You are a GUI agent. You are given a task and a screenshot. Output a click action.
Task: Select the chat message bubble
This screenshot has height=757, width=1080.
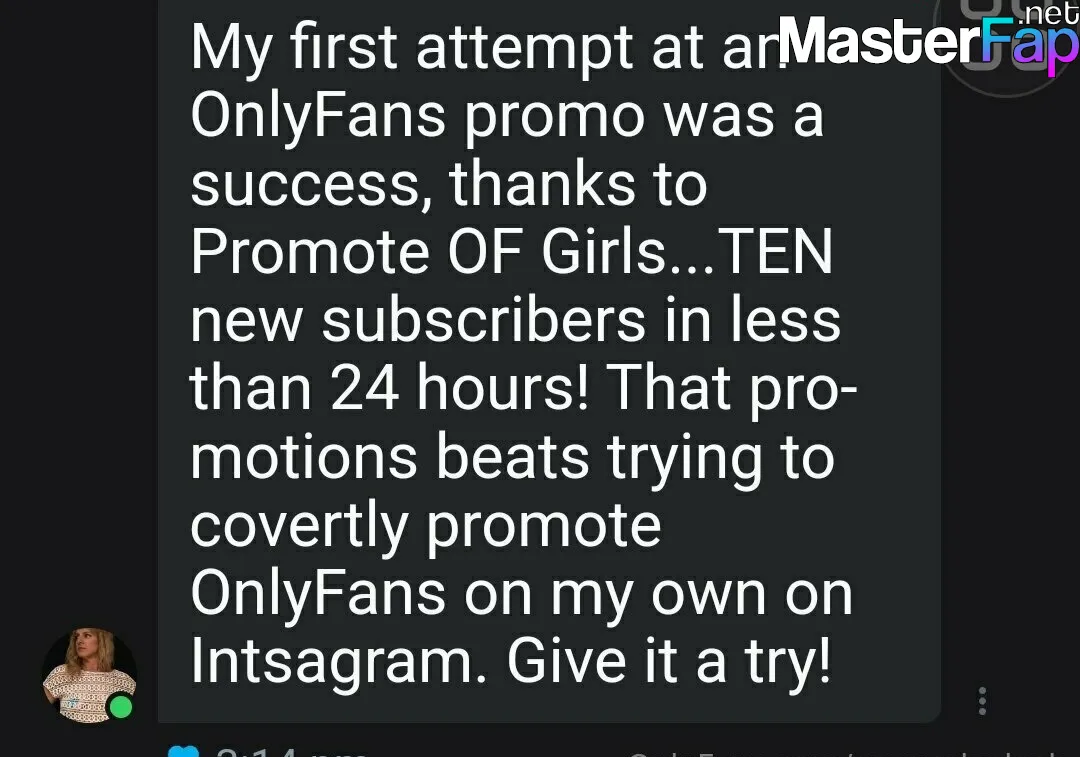tap(550, 361)
